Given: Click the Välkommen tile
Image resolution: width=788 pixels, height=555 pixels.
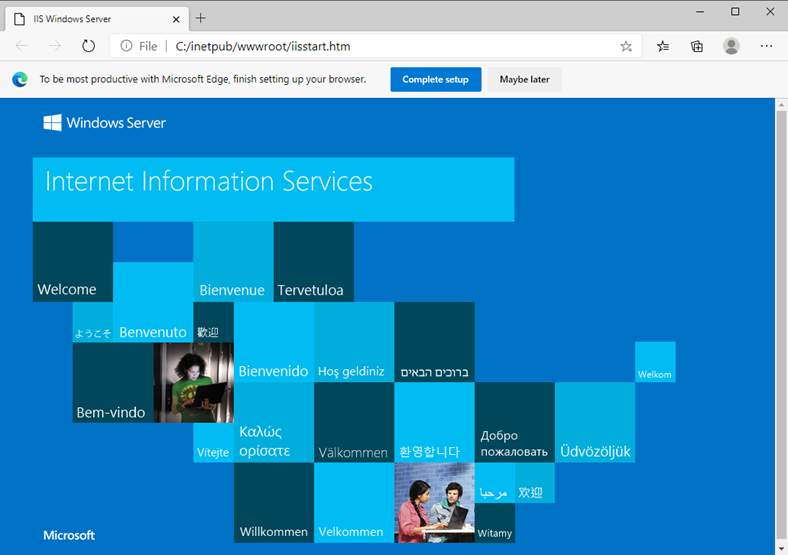Looking at the screenshot, I should click(354, 423).
